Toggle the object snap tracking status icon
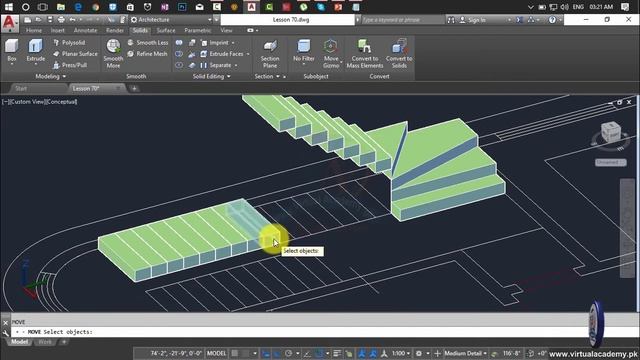Screen dimensions: 640x360 click(x=307, y=353)
